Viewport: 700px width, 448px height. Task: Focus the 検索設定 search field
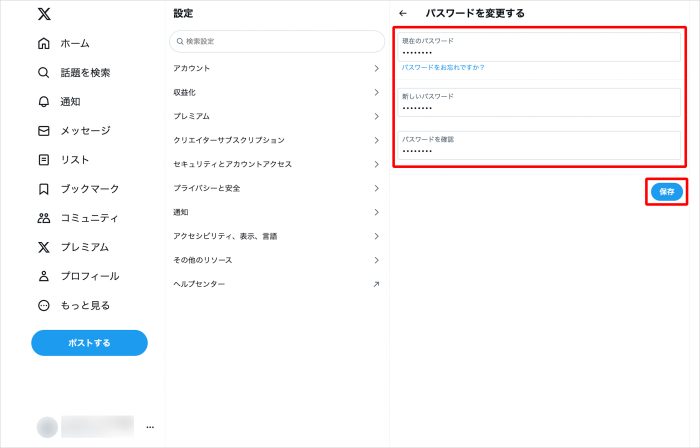[277, 41]
